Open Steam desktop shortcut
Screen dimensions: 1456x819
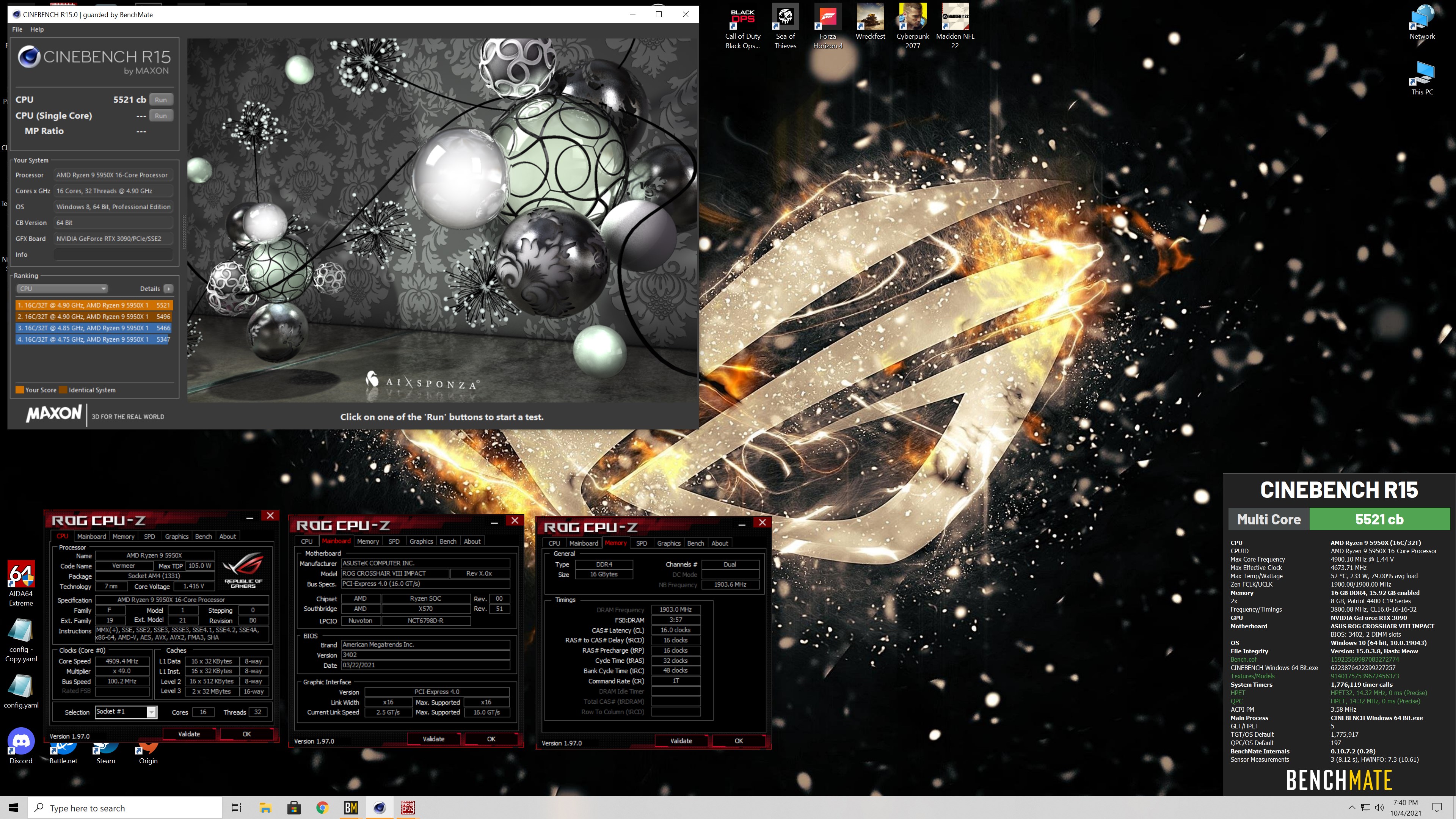106,755
